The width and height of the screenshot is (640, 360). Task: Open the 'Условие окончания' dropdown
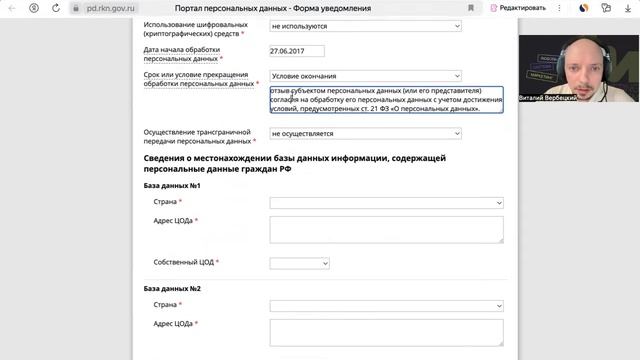click(x=365, y=76)
